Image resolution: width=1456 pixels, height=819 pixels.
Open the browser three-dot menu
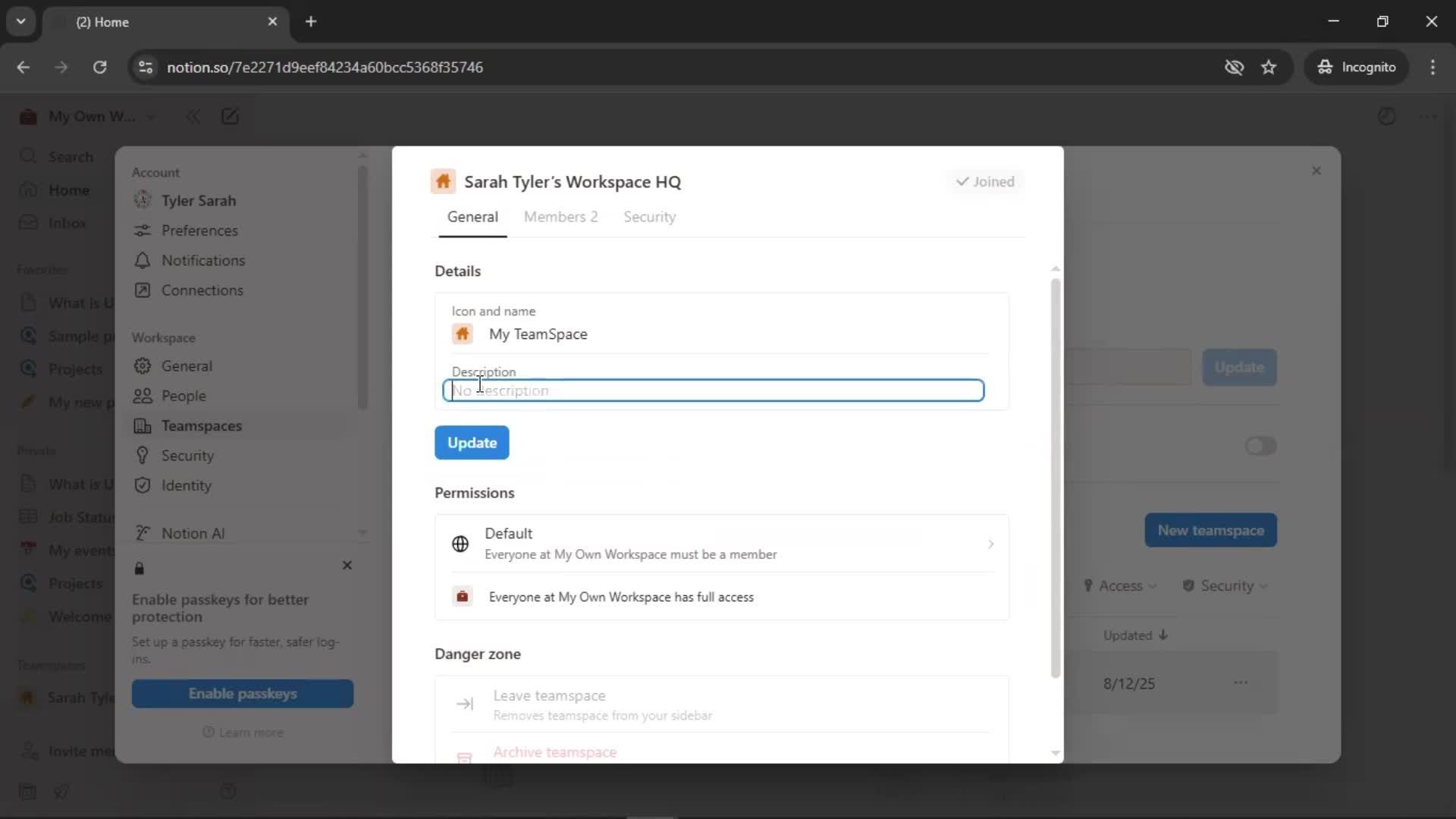1432,67
